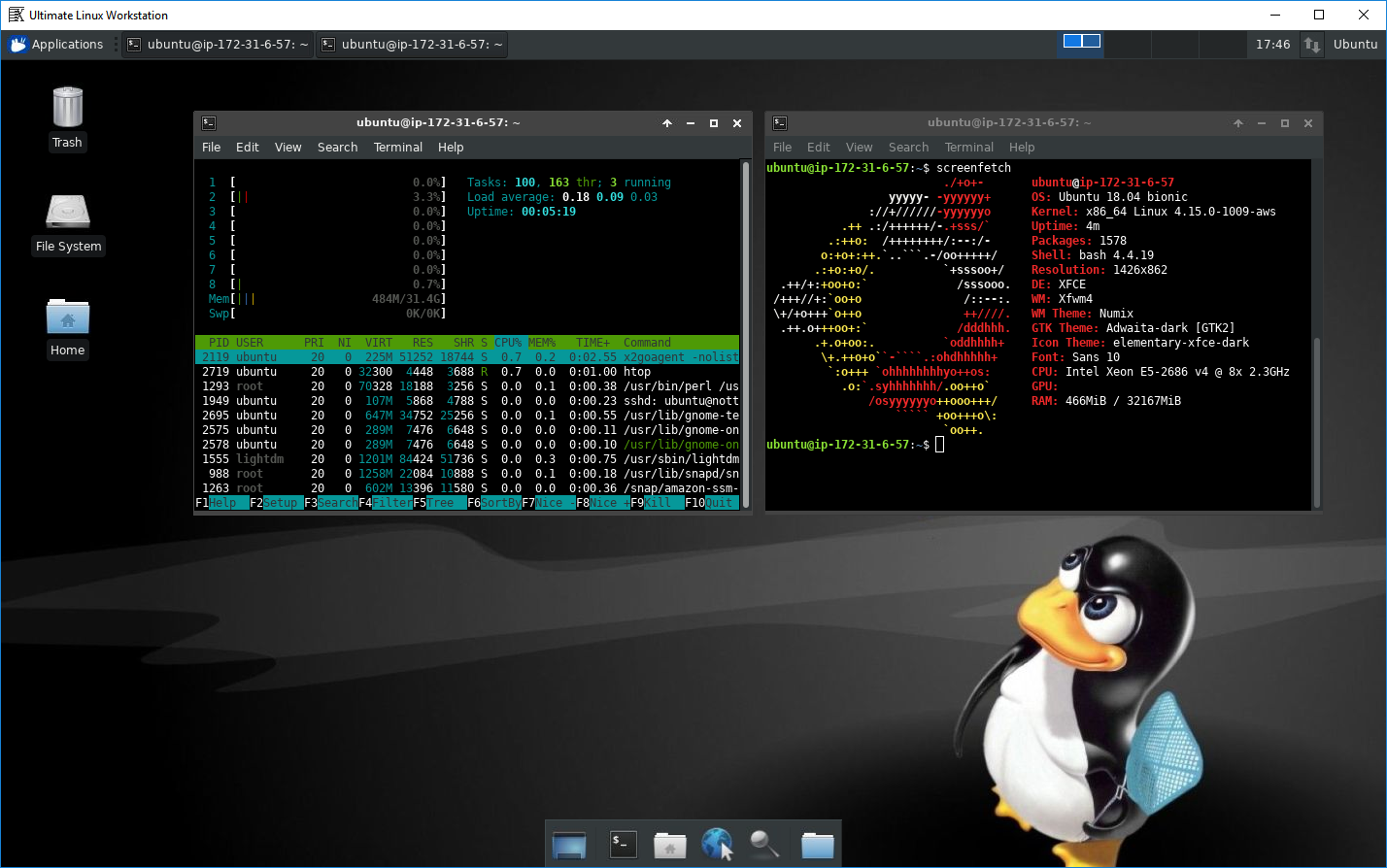Screen dimensions: 1387x868
Task: Click F2 Setup in htop function bar
Action: point(281,503)
